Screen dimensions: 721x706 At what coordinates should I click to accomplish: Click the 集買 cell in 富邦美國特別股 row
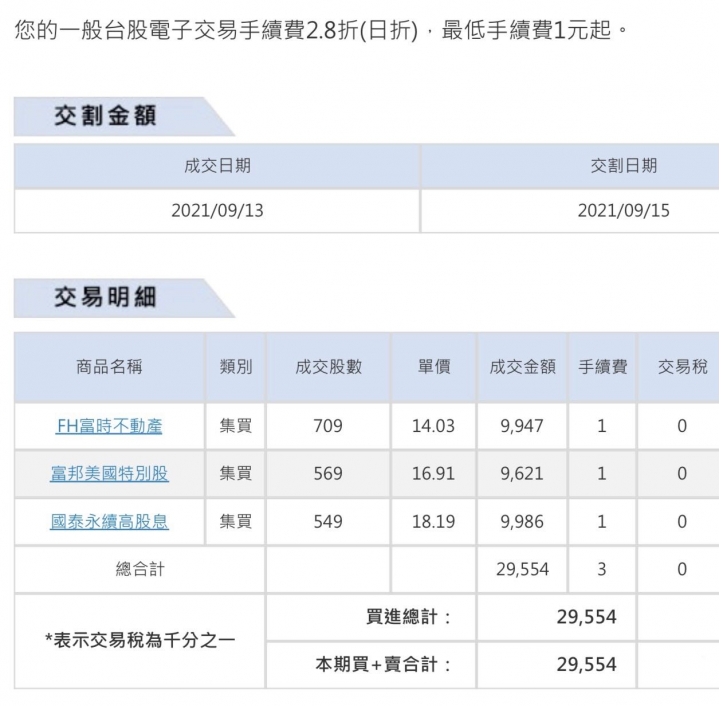236,474
